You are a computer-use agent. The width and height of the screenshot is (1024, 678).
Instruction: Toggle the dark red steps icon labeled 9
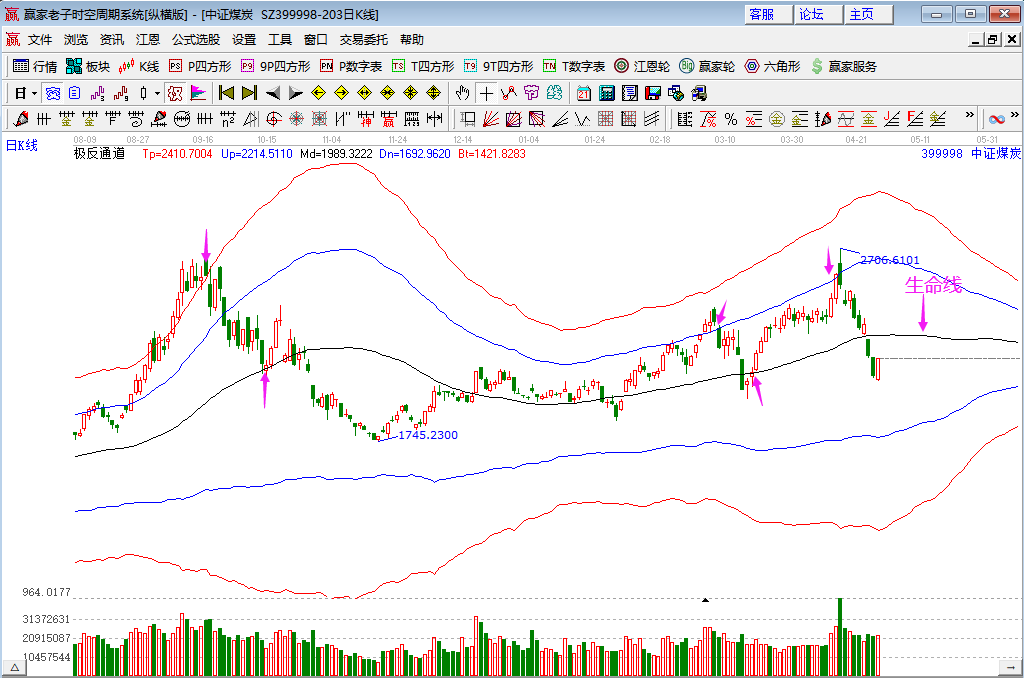pos(121,93)
